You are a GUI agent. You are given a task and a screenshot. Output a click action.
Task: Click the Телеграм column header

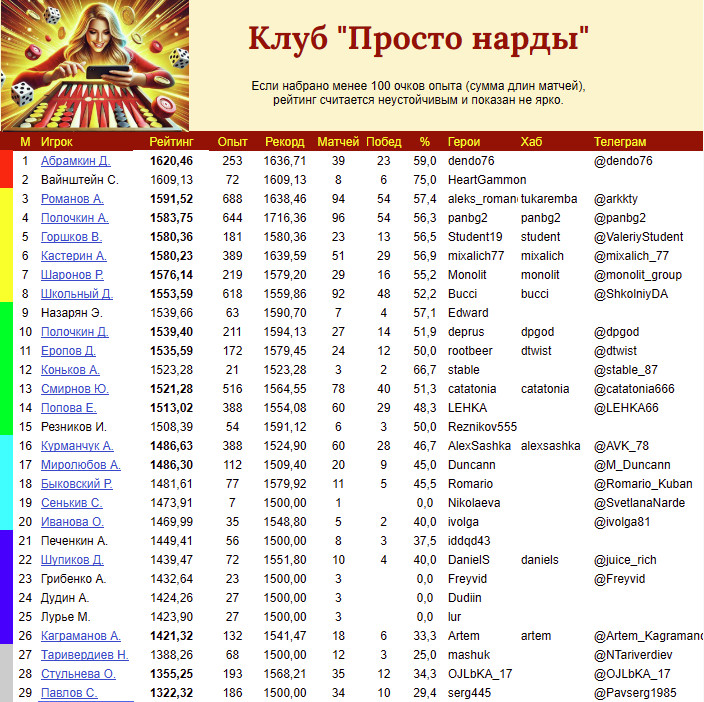[620, 142]
